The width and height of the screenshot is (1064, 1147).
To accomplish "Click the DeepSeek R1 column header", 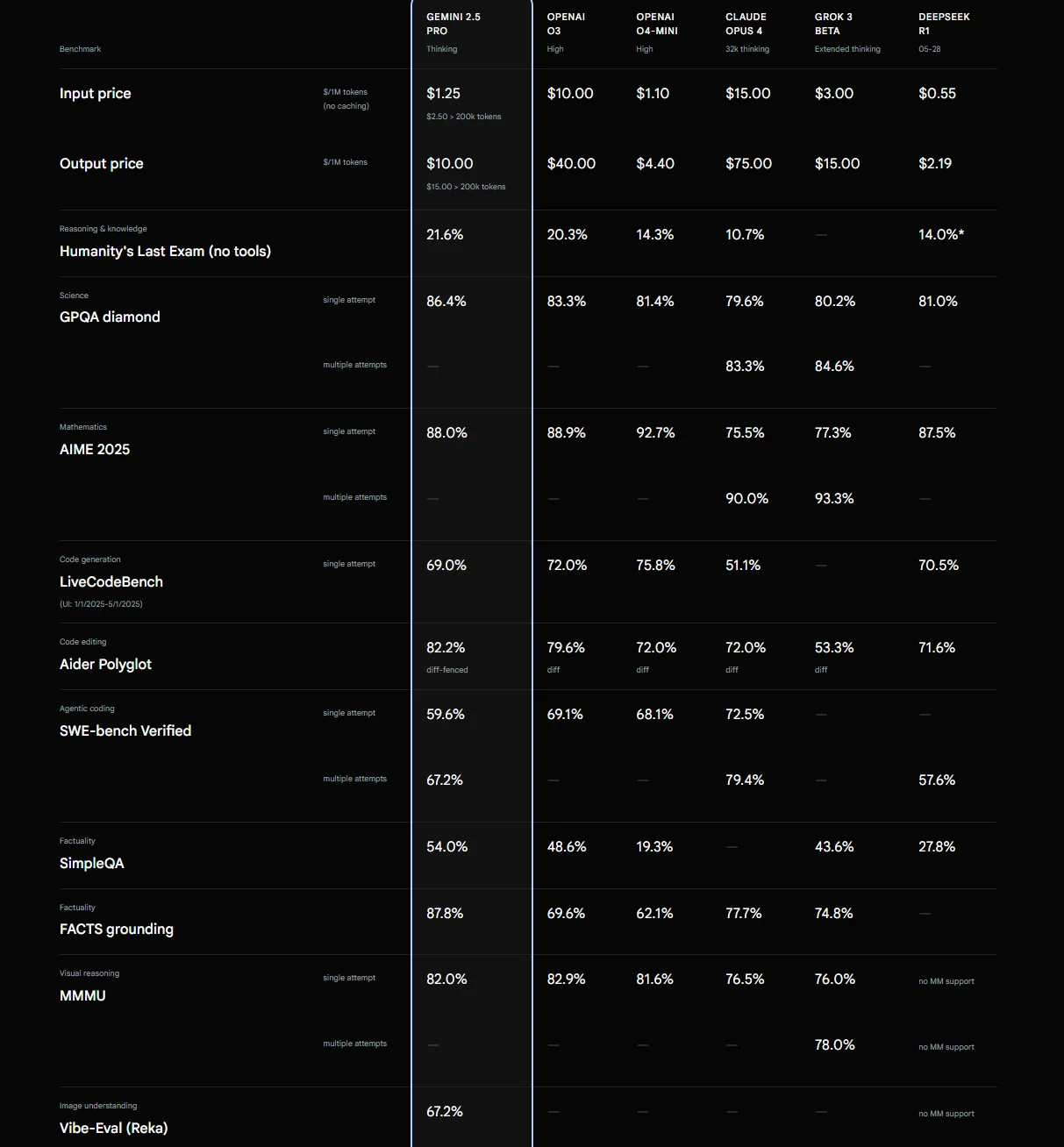I will click(x=944, y=24).
